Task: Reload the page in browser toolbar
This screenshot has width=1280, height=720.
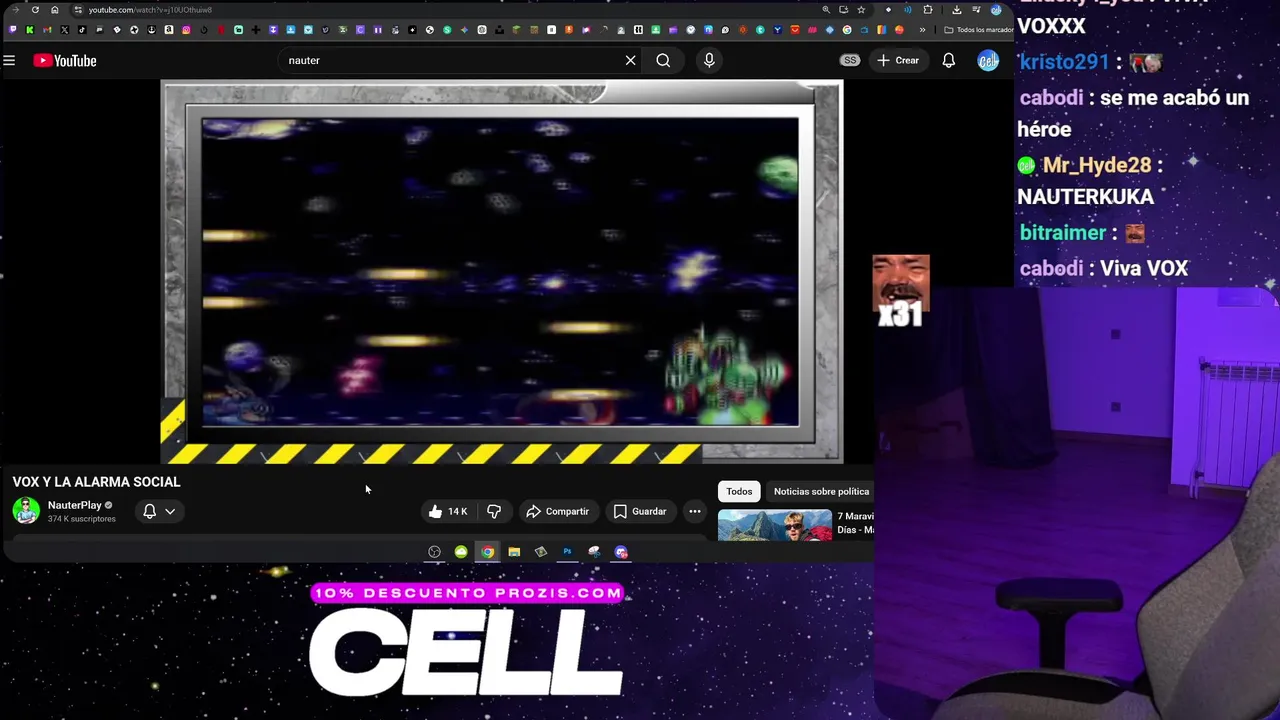Action: tap(35, 10)
